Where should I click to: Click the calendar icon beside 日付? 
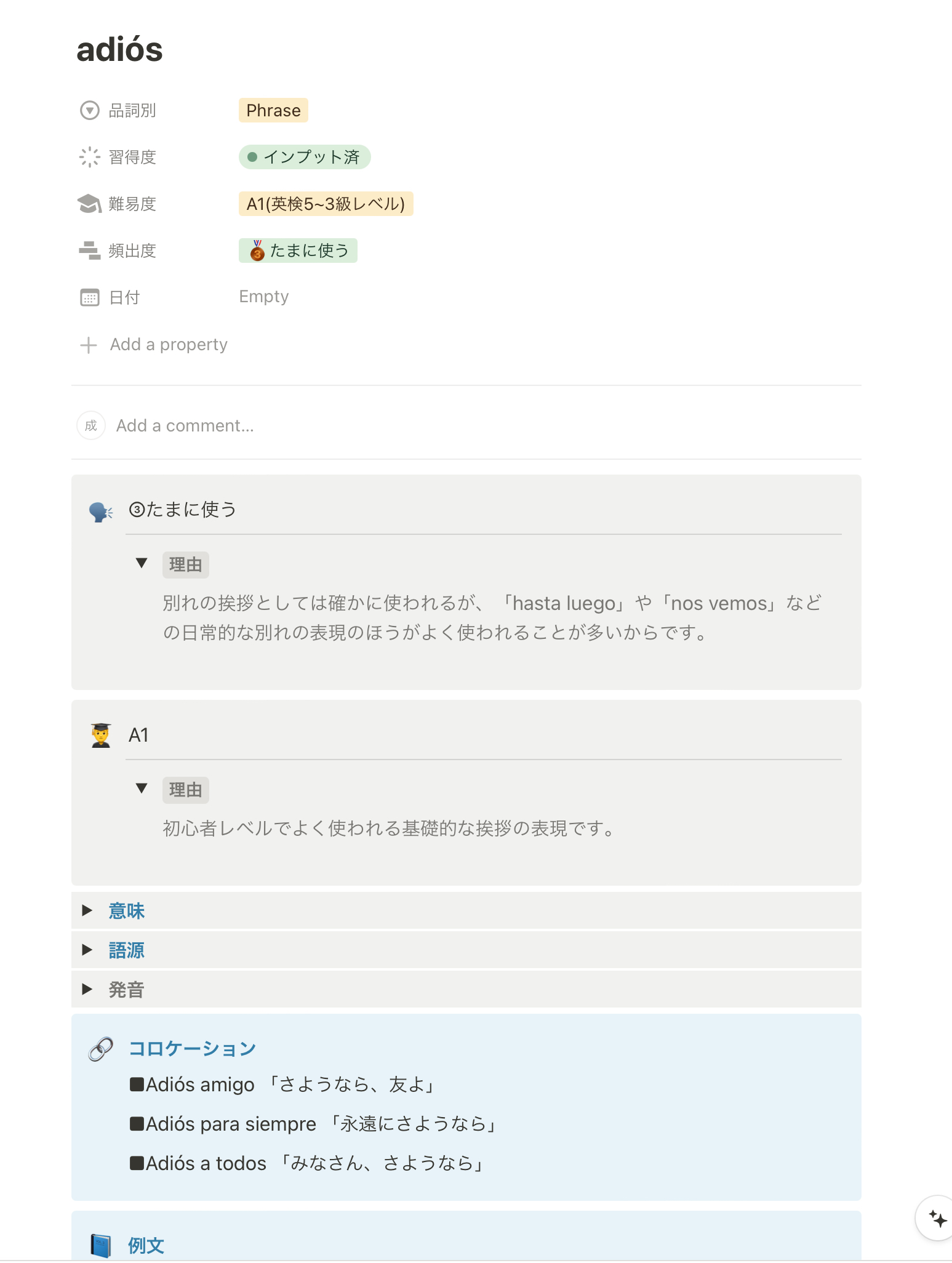coord(90,298)
